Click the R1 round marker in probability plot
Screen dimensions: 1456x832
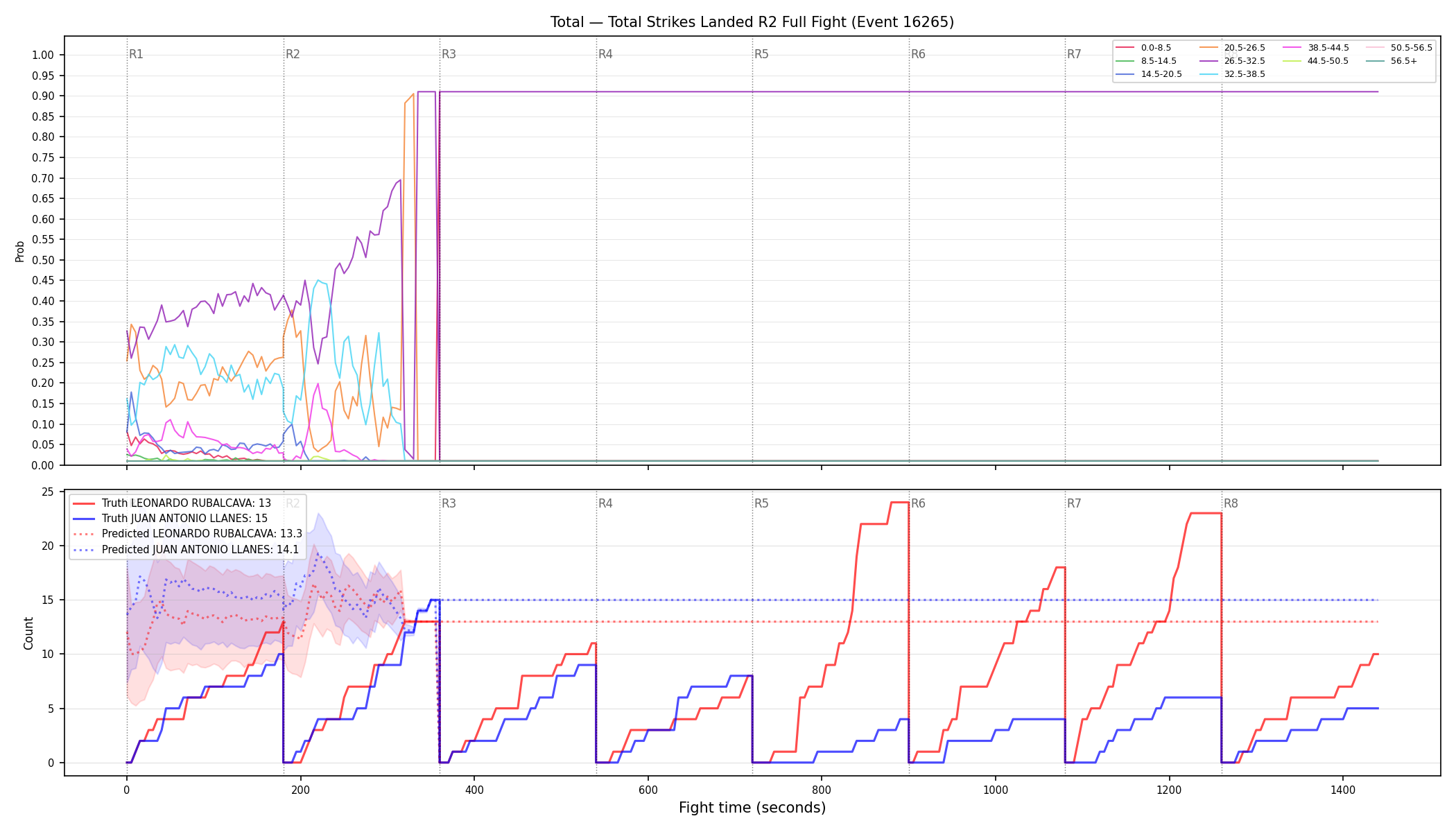pos(136,54)
